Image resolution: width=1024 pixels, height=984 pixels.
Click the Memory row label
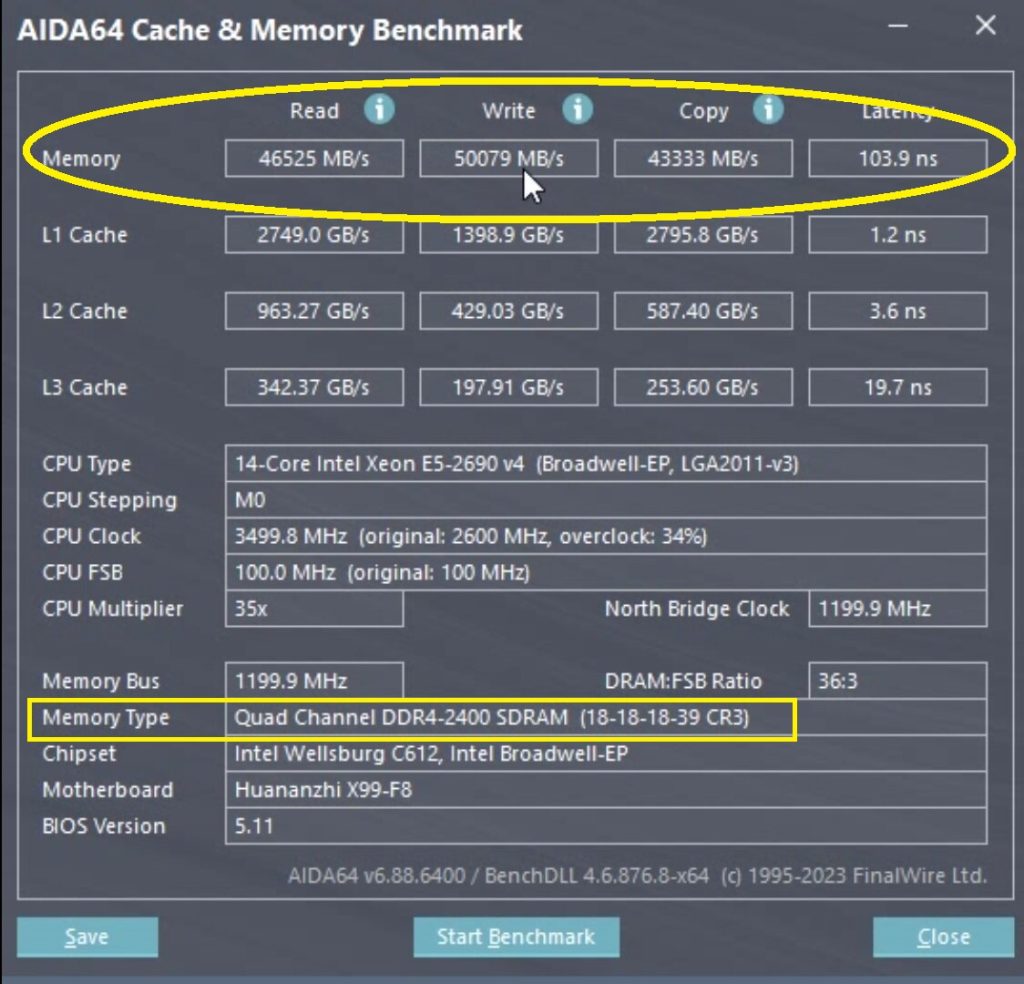click(x=81, y=159)
